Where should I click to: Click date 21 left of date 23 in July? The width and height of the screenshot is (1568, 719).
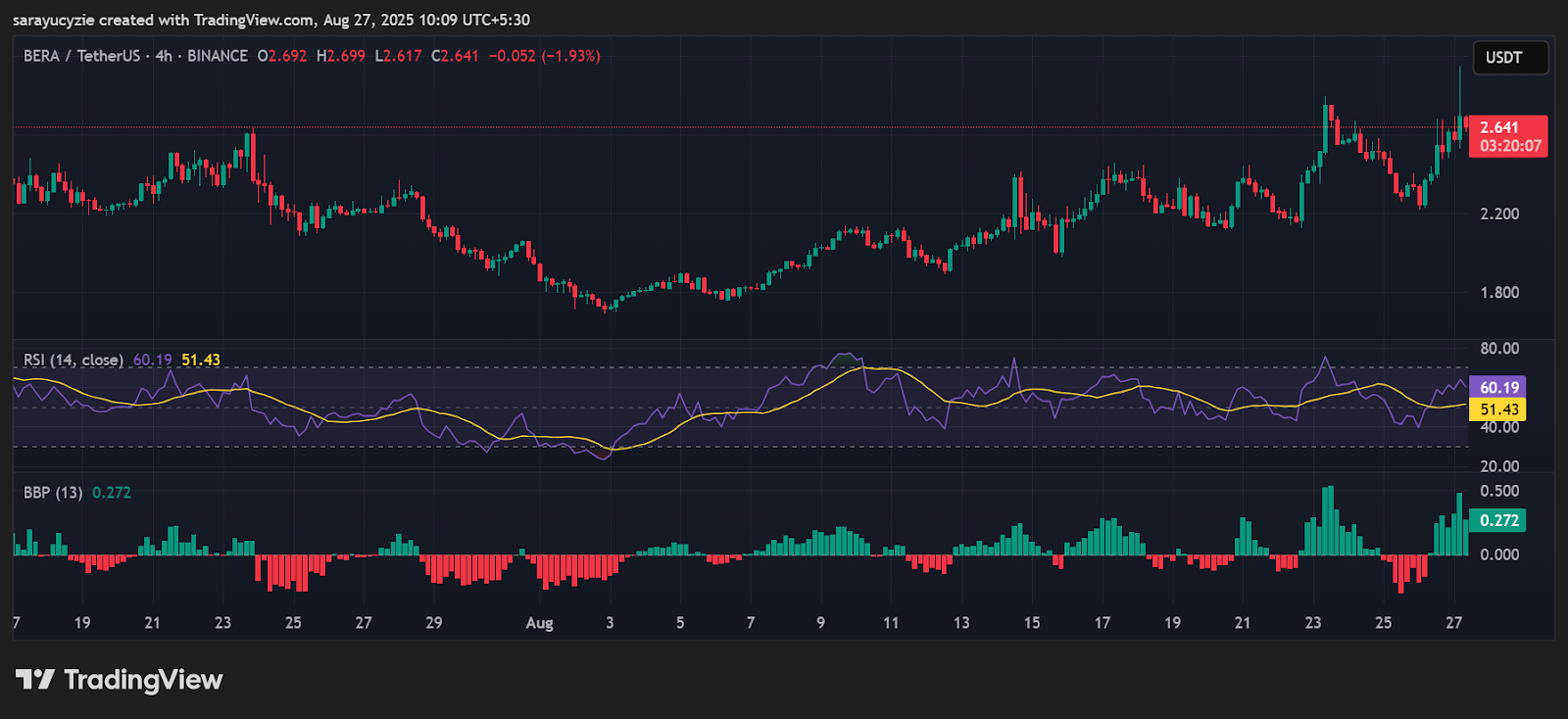click(152, 623)
